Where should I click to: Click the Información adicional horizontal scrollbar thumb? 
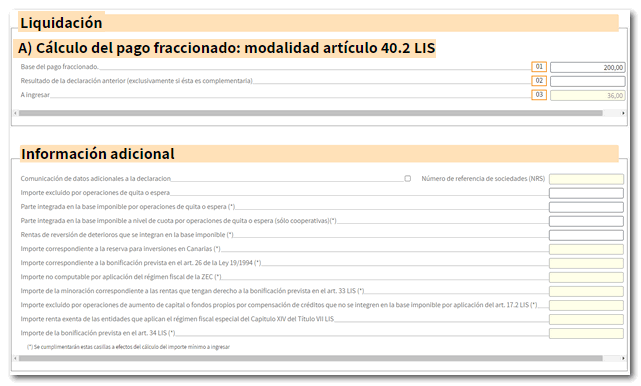[x=311, y=358]
